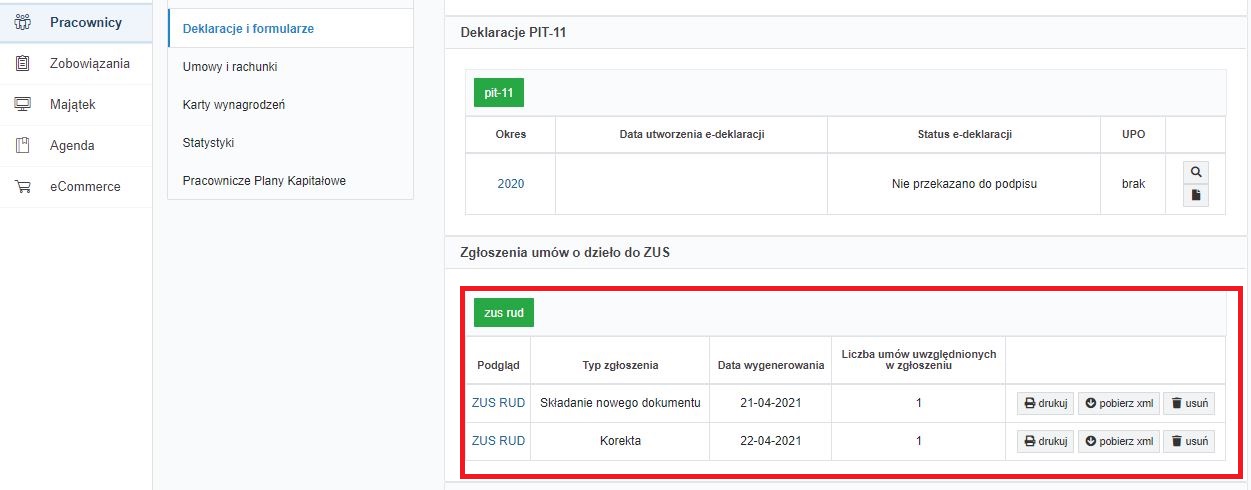
Task: Click the date 22-04-2021 cell
Action: (771, 441)
